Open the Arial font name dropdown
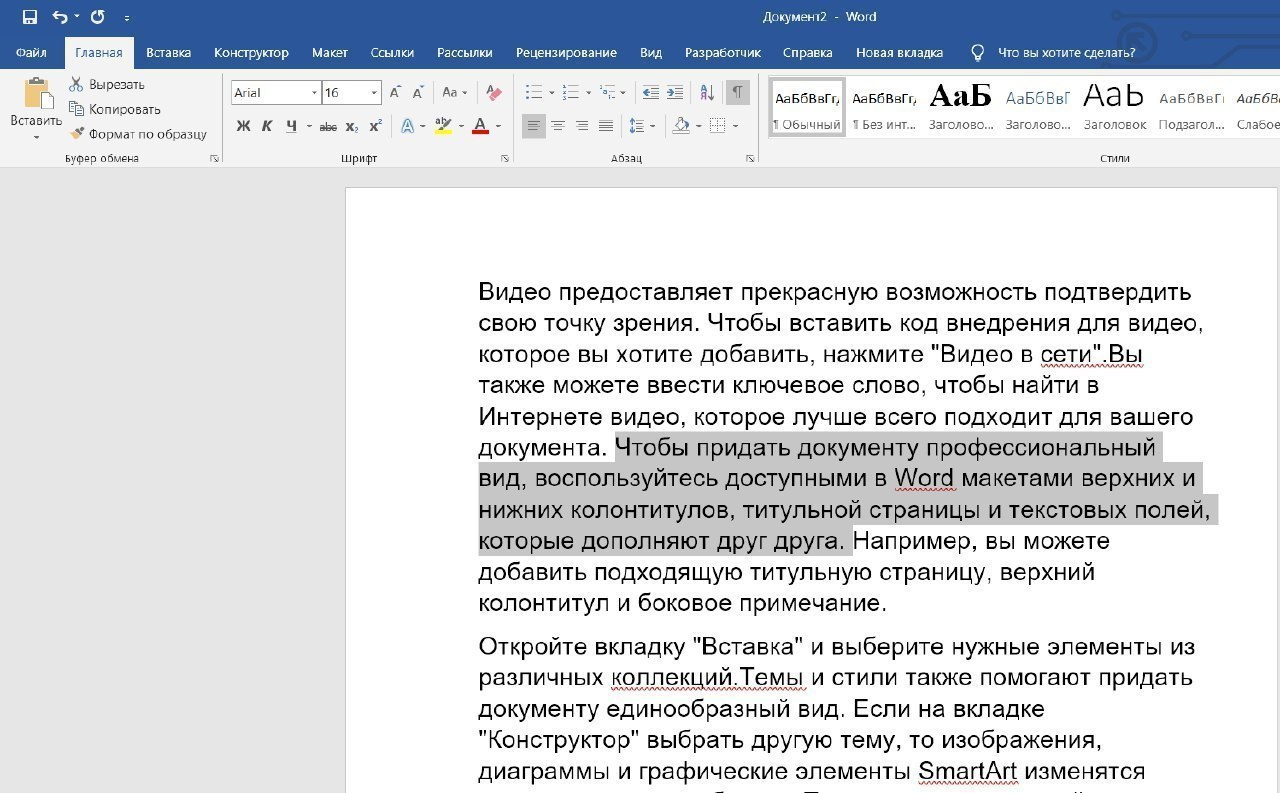The width and height of the screenshot is (1280, 793). click(x=314, y=93)
